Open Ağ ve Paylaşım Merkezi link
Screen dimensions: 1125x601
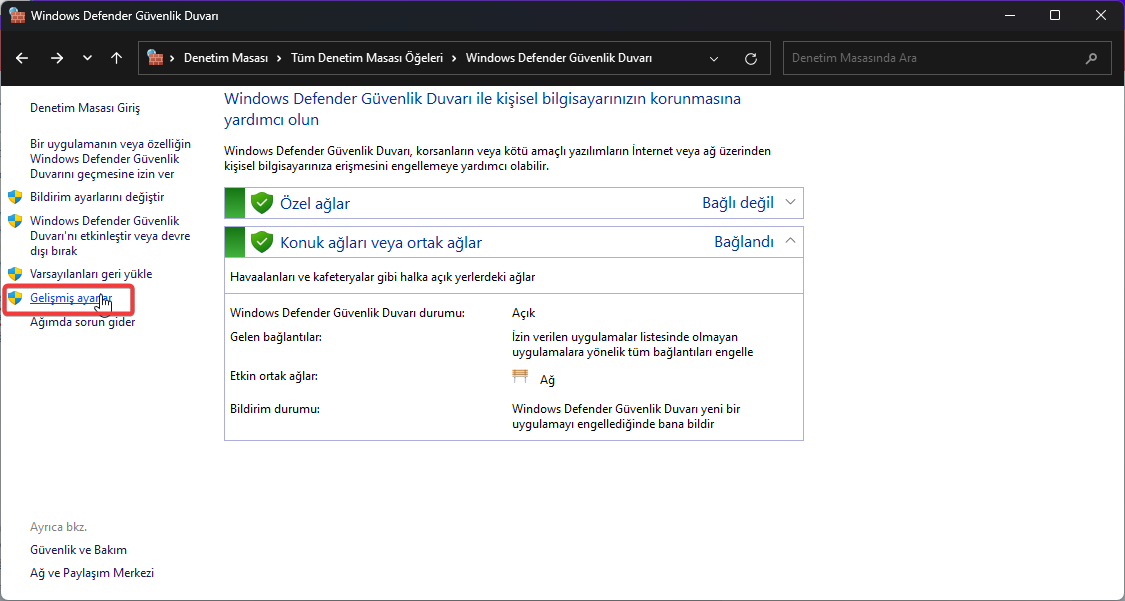(x=92, y=573)
